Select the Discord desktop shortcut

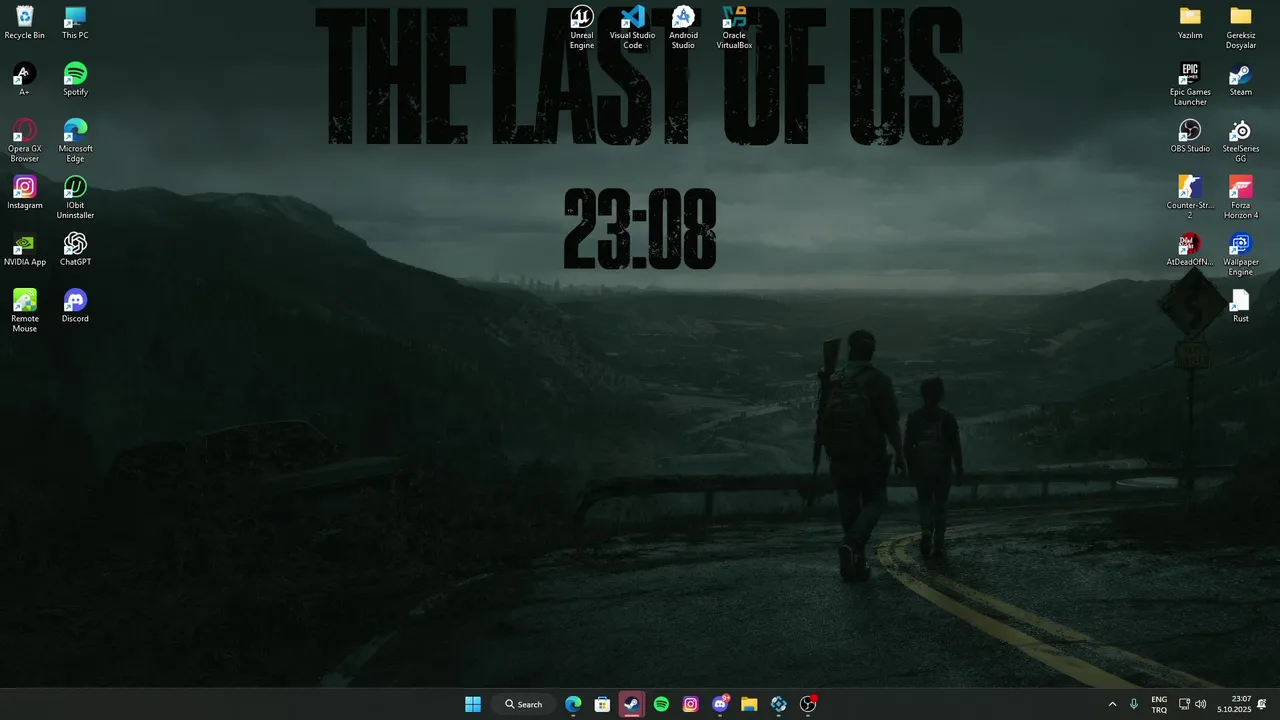75,306
